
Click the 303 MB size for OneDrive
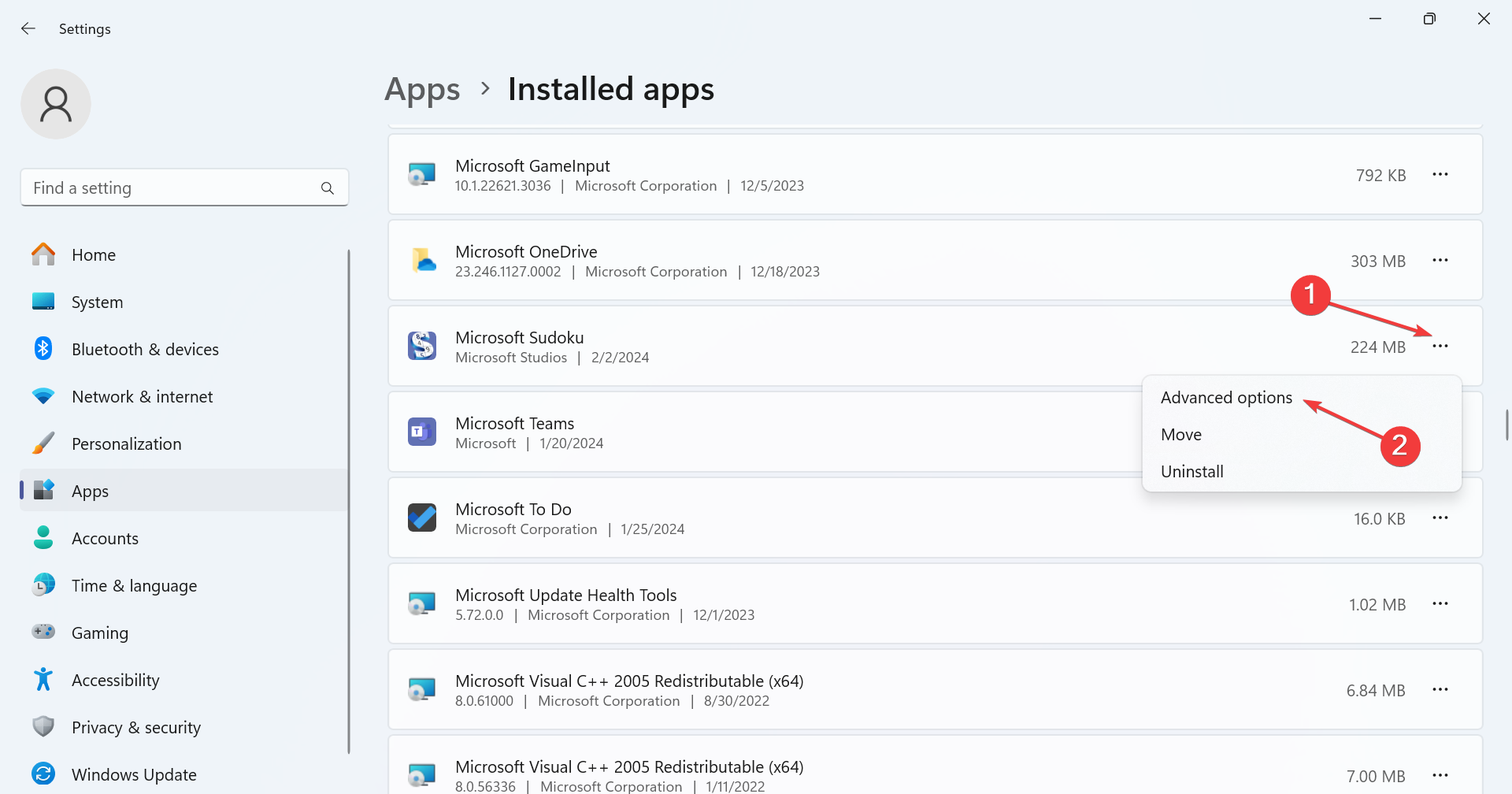(x=1378, y=262)
